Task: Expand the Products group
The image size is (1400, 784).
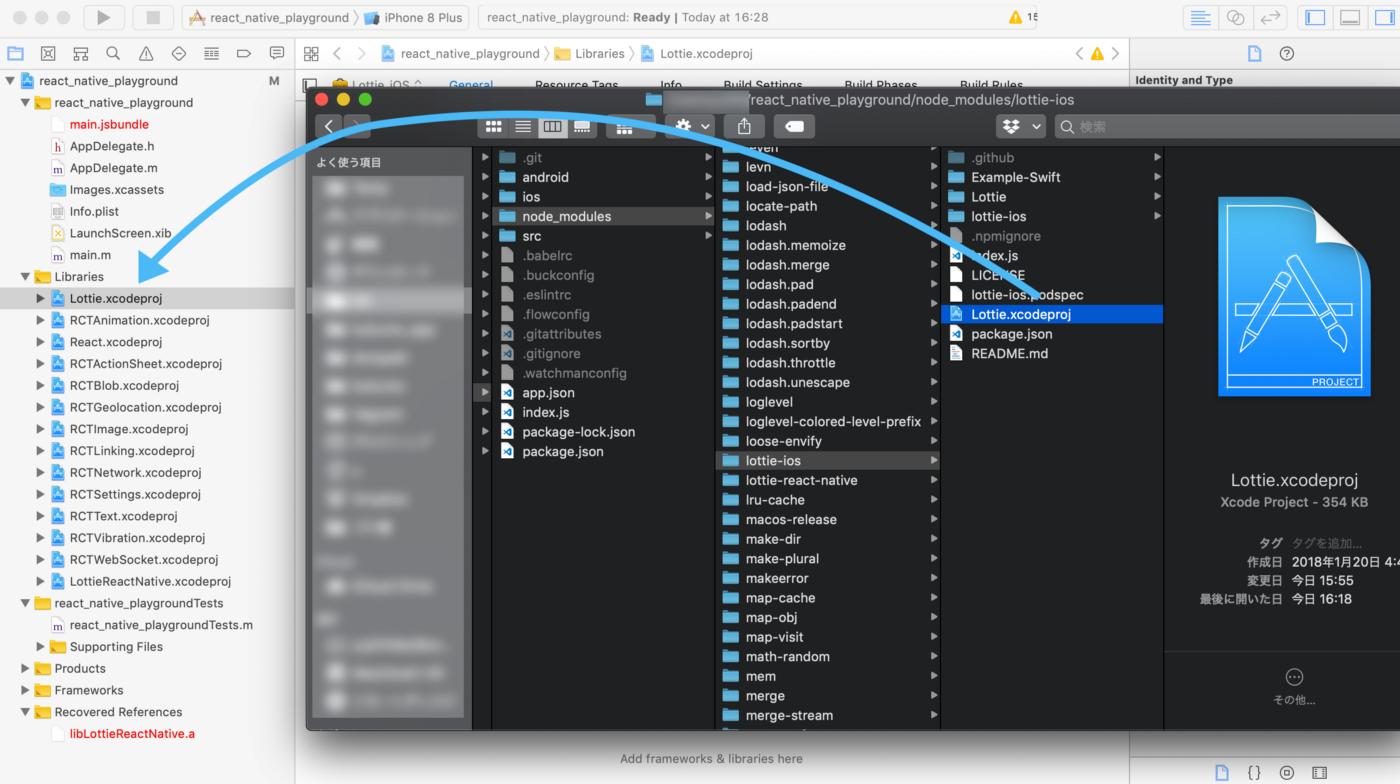Action: (25, 669)
